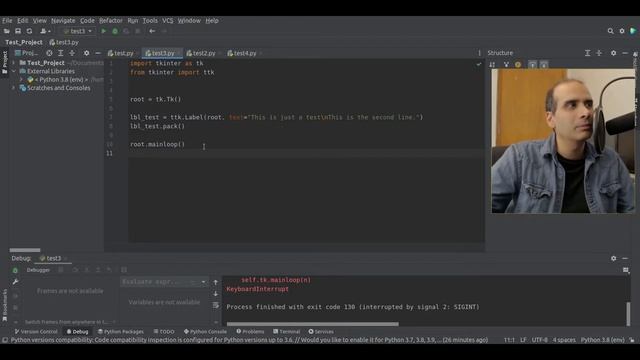Expand Python 3.8 (env) tree node
Screen dimensions: 640x360
[x=22, y=80]
